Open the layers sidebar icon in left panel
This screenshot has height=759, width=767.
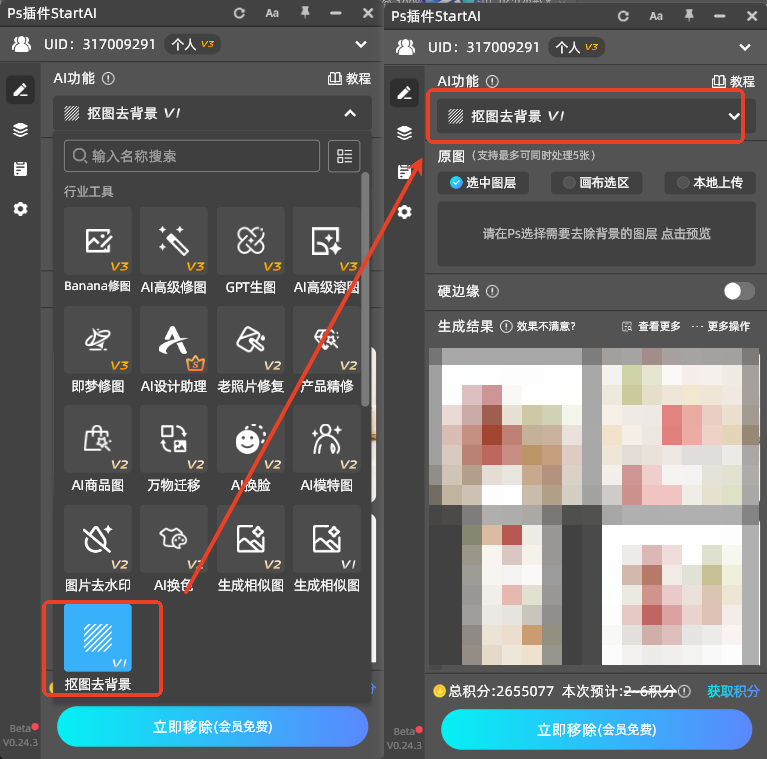[20, 130]
